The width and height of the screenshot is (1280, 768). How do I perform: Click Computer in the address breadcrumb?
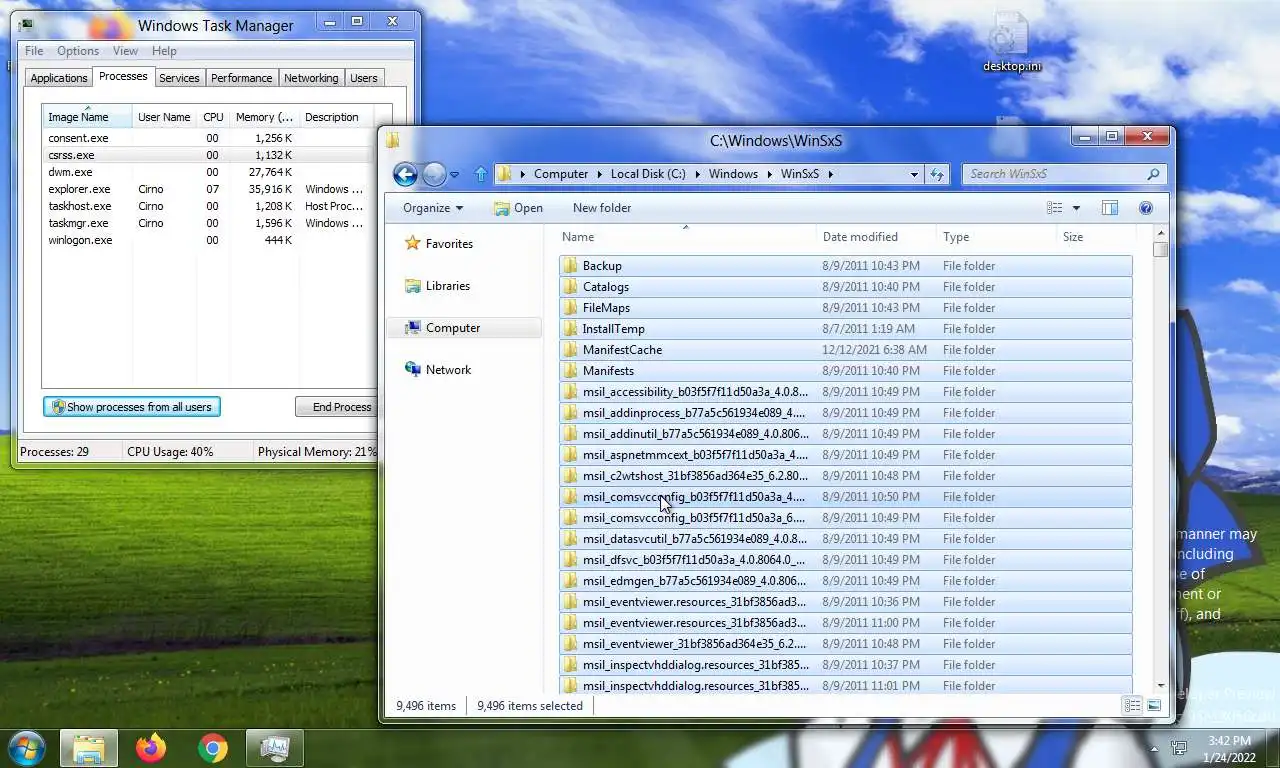pyautogui.click(x=561, y=174)
